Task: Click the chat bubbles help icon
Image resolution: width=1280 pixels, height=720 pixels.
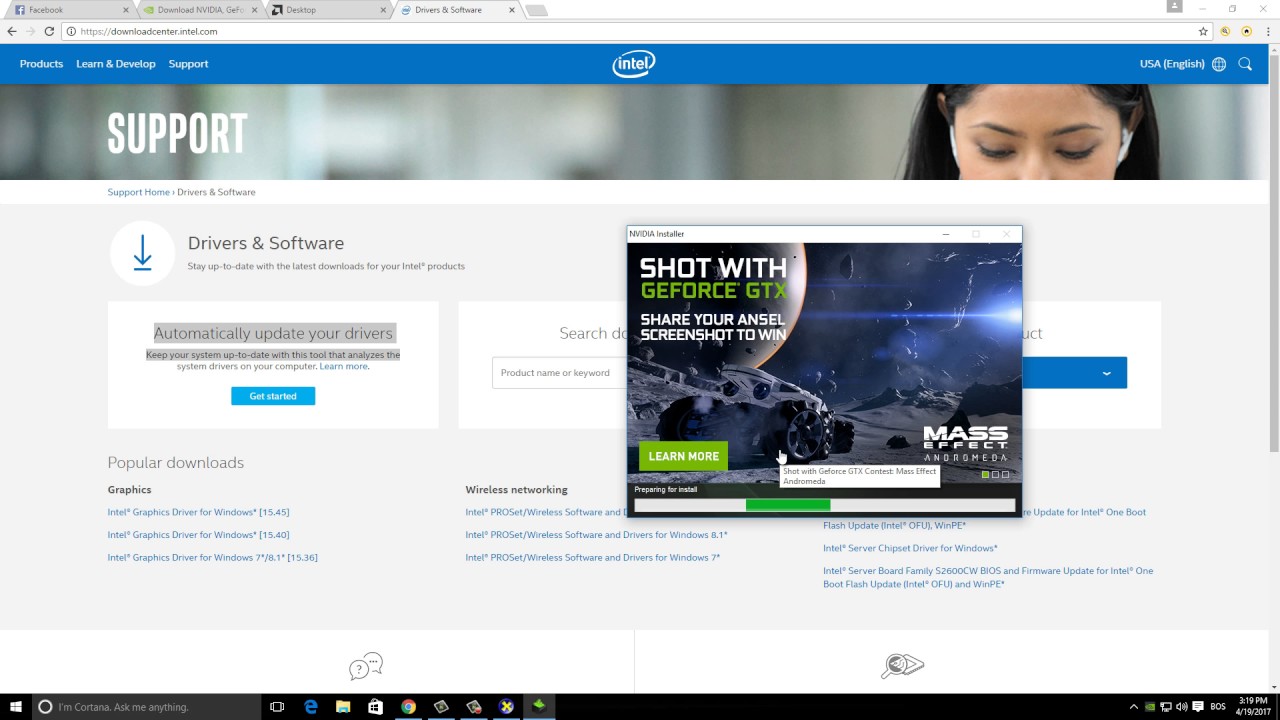Action: pos(366,666)
